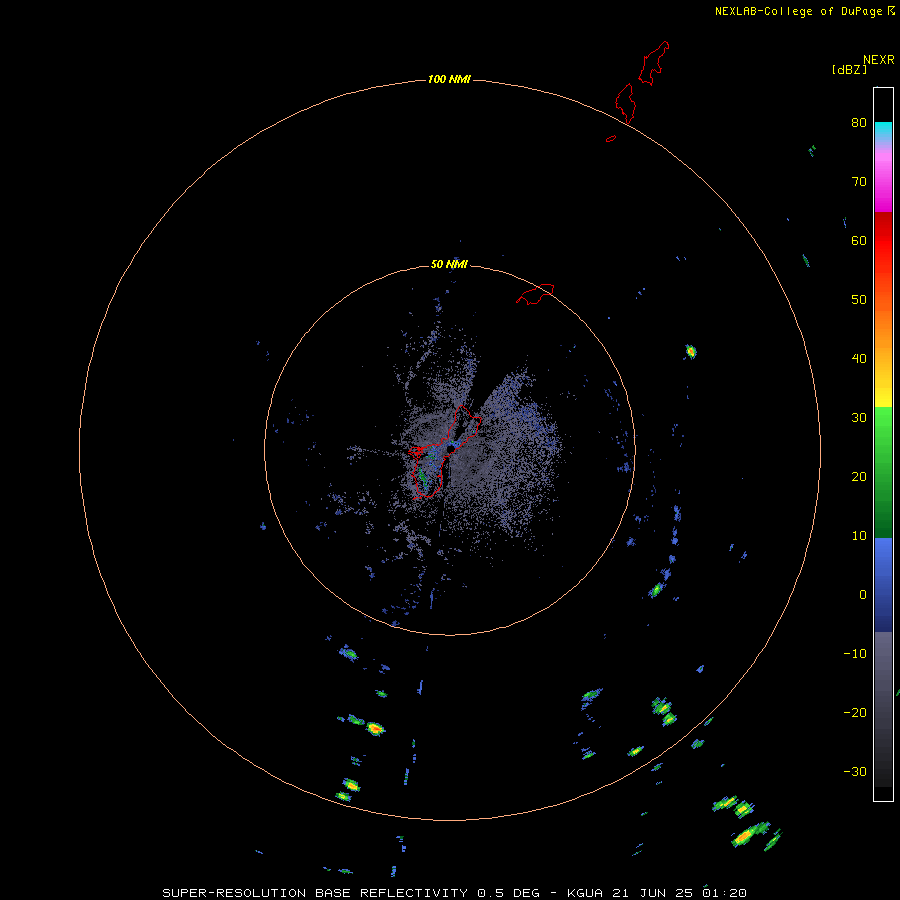The height and width of the screenshot is (900, 900).
Task: Click the isolated storm cell east of the 50 NMI ring
Action: [690, 351]
